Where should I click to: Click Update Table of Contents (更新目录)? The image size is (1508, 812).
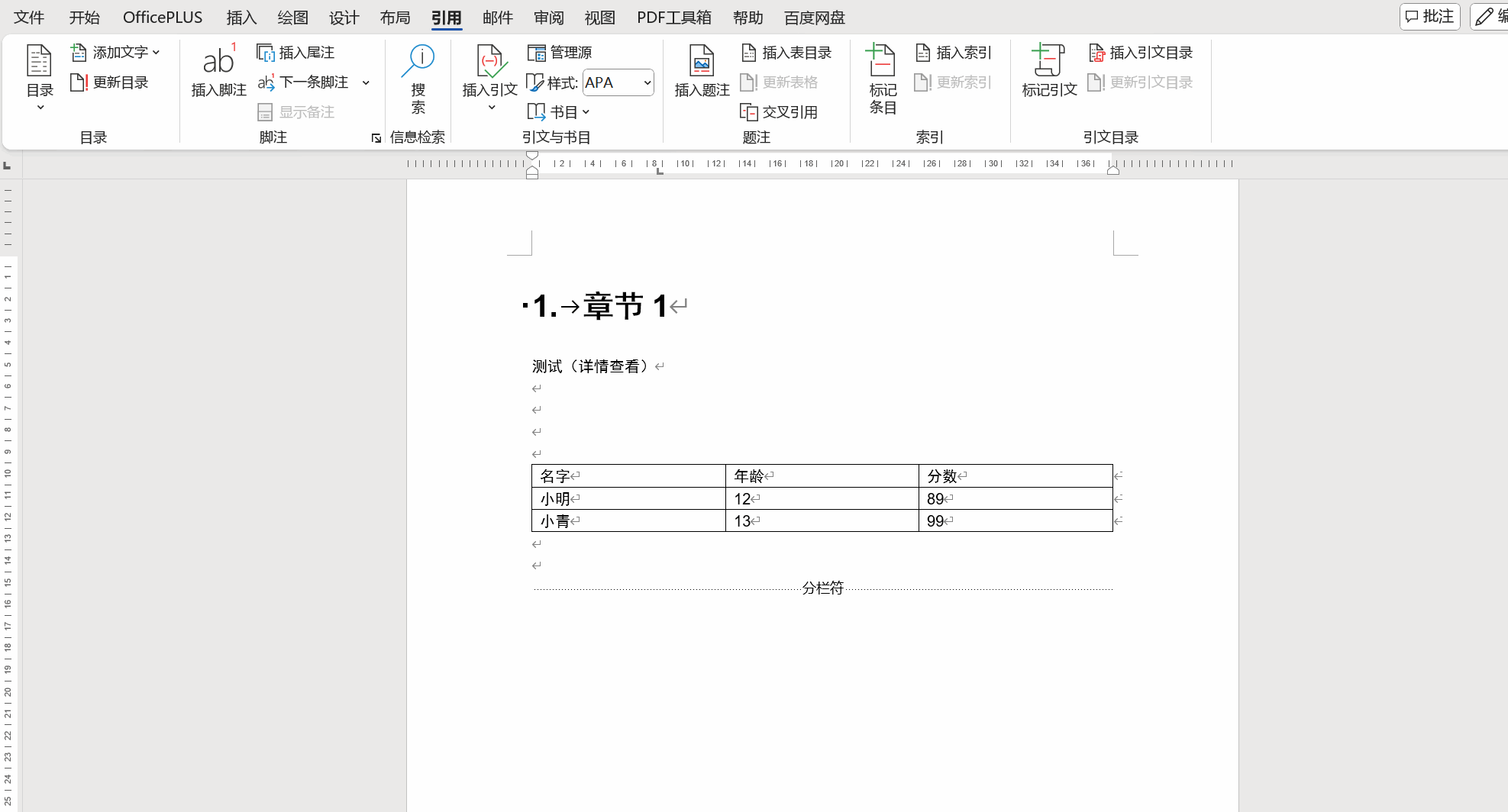109,82
